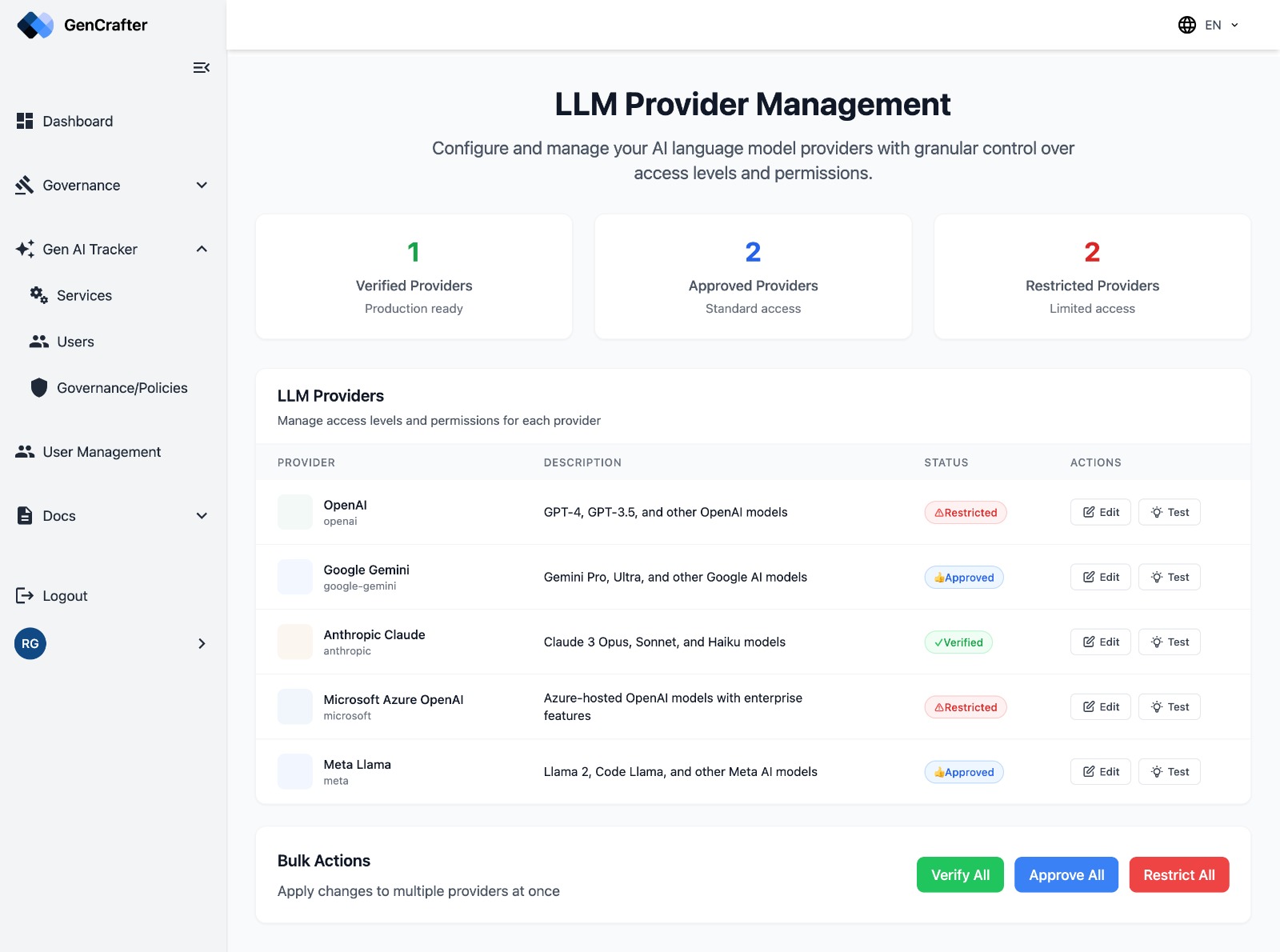Test the Anthropic Claude provider
Image resolution: width=1280 pixels, height=952 pixels.
[x=1170, y=642]
